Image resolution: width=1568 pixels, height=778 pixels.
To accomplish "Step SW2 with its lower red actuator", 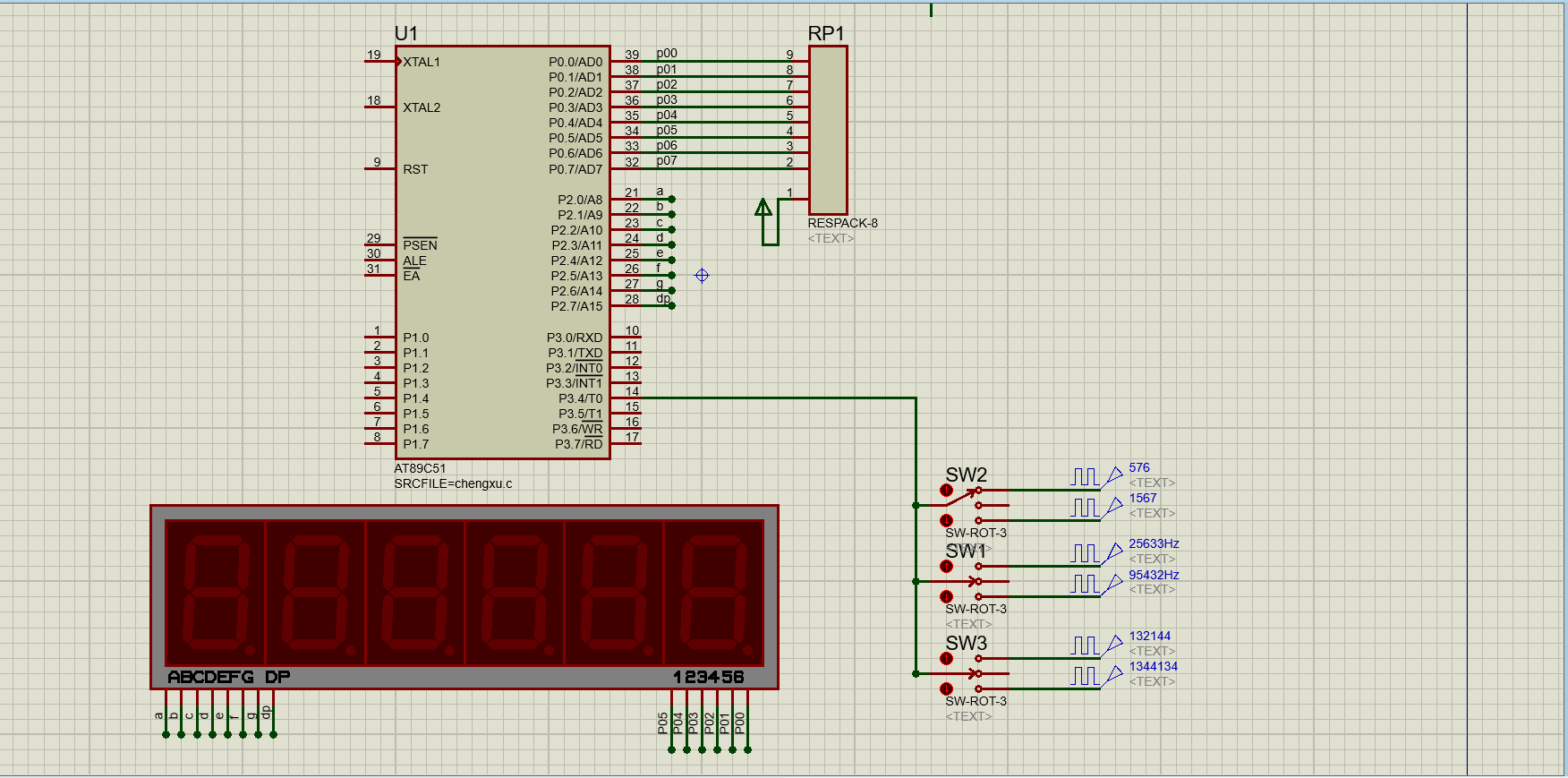I will click(946, 520).
